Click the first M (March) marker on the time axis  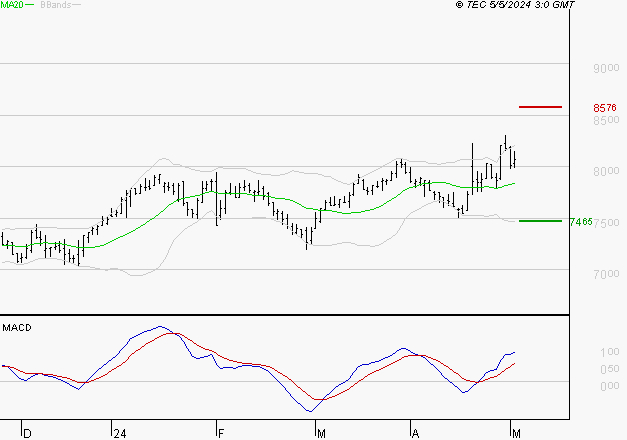[x=321, y=434]
